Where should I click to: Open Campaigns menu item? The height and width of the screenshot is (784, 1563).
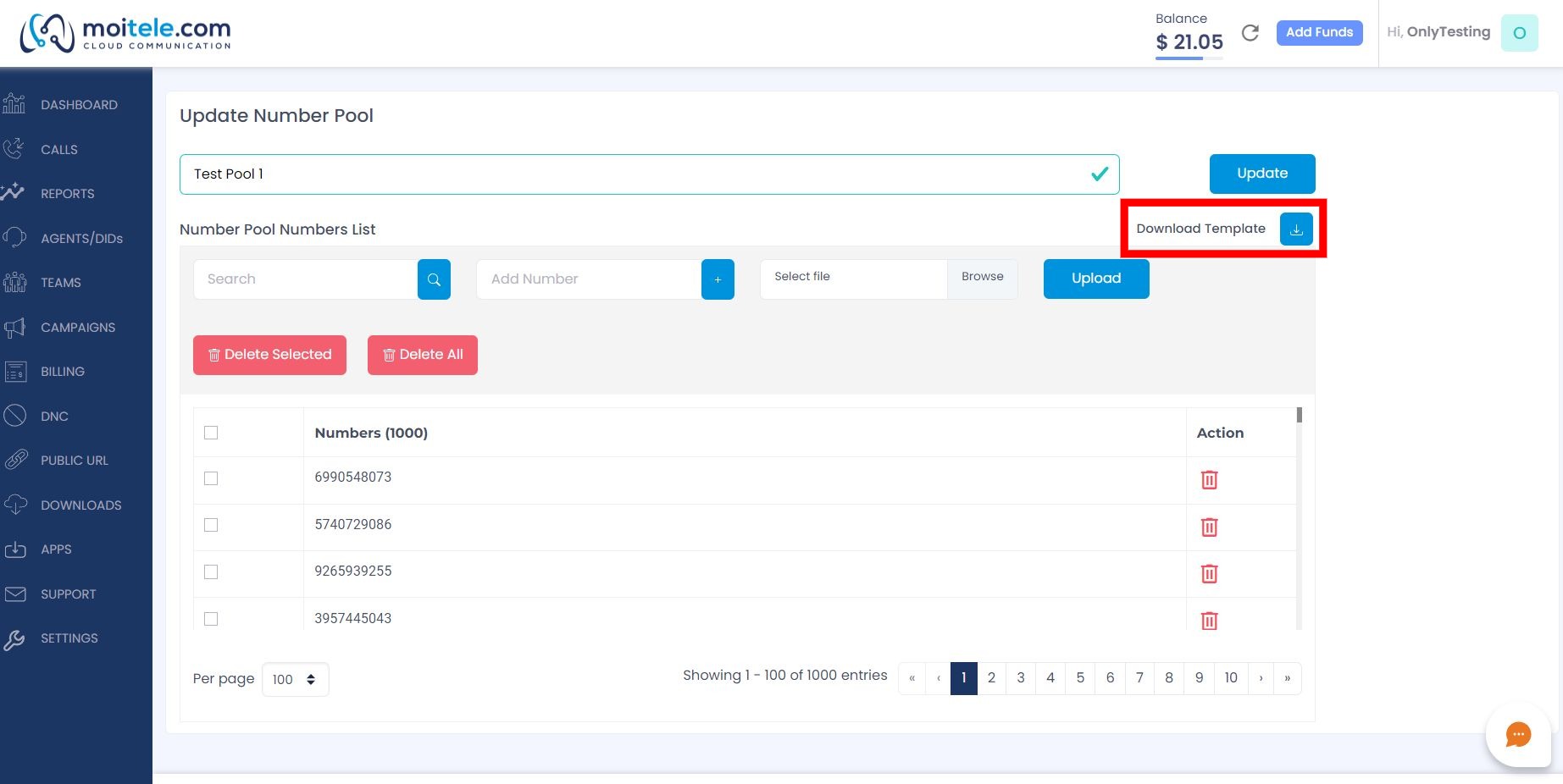76,328
